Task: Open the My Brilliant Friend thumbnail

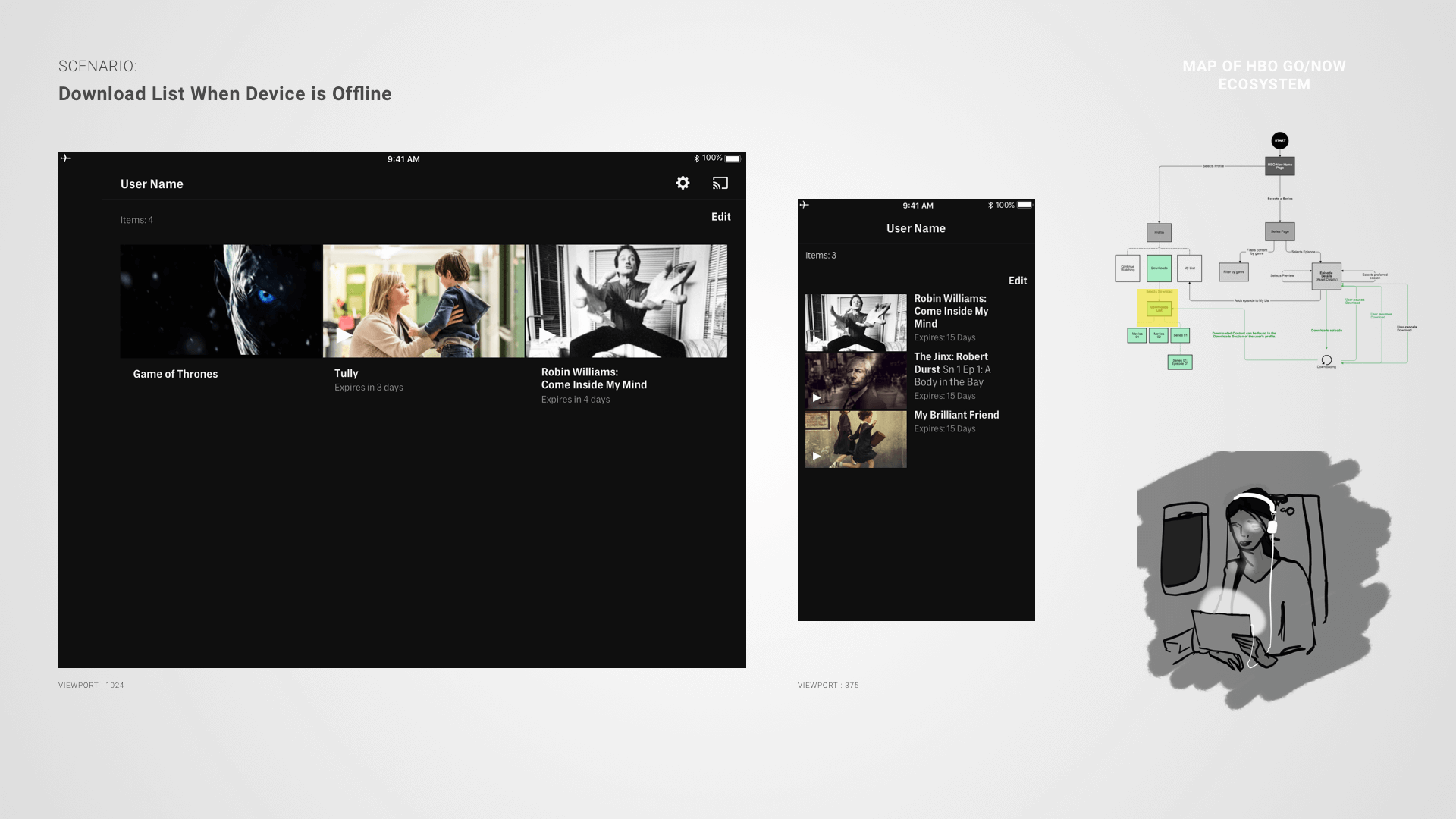Action: point(856,439)
